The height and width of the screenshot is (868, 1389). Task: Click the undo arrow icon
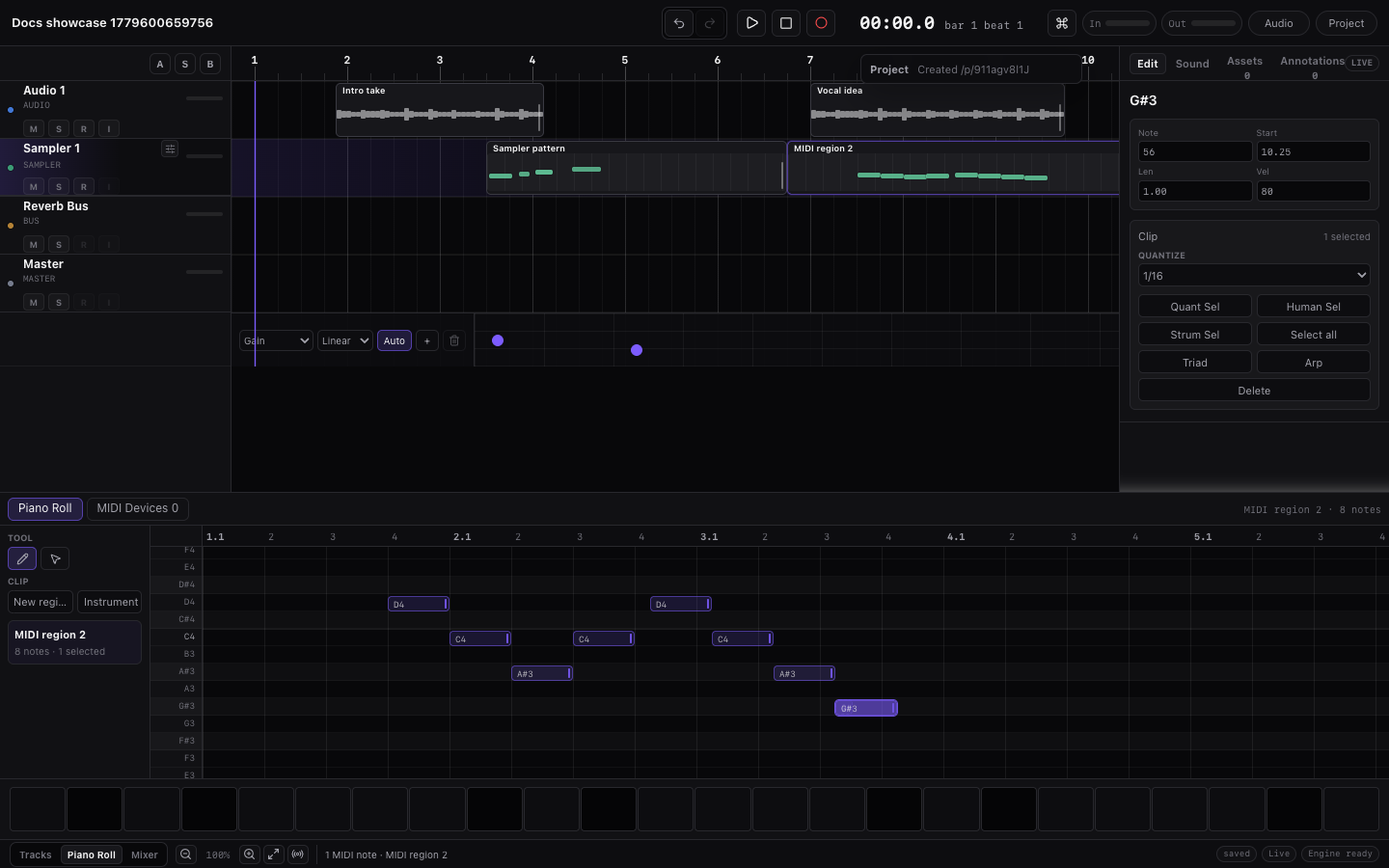pyautogui.click(x=679, y=23)
